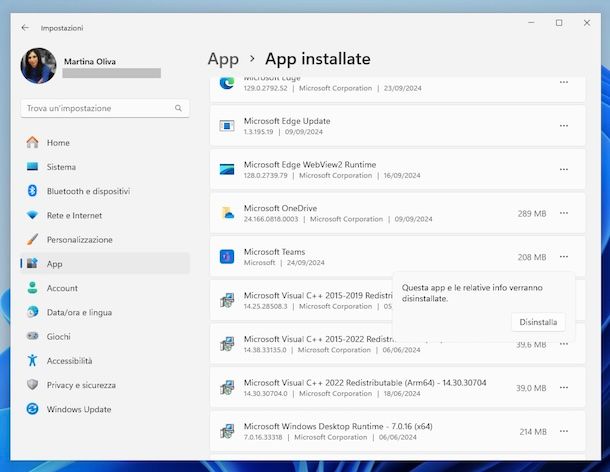
Task: Click the Microsoft Teams icon
Action: 227,257
